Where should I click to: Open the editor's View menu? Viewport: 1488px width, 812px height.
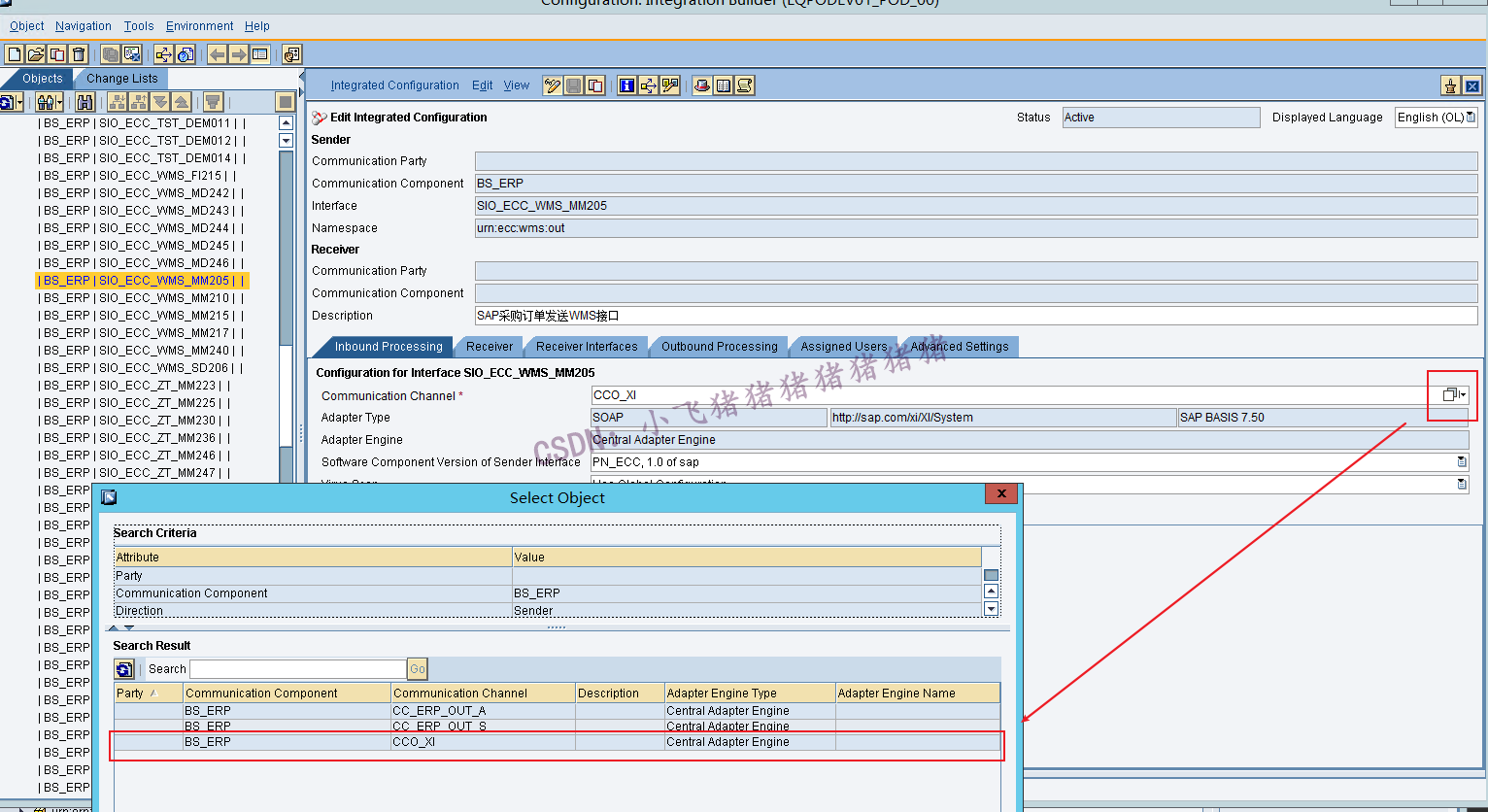click(x=517, y=85)
